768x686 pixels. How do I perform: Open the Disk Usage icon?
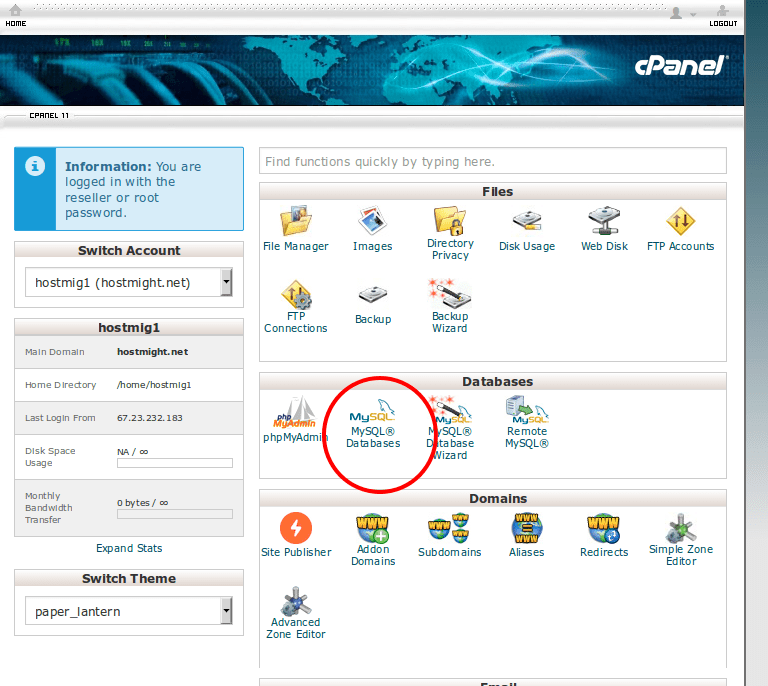(527, 220)
